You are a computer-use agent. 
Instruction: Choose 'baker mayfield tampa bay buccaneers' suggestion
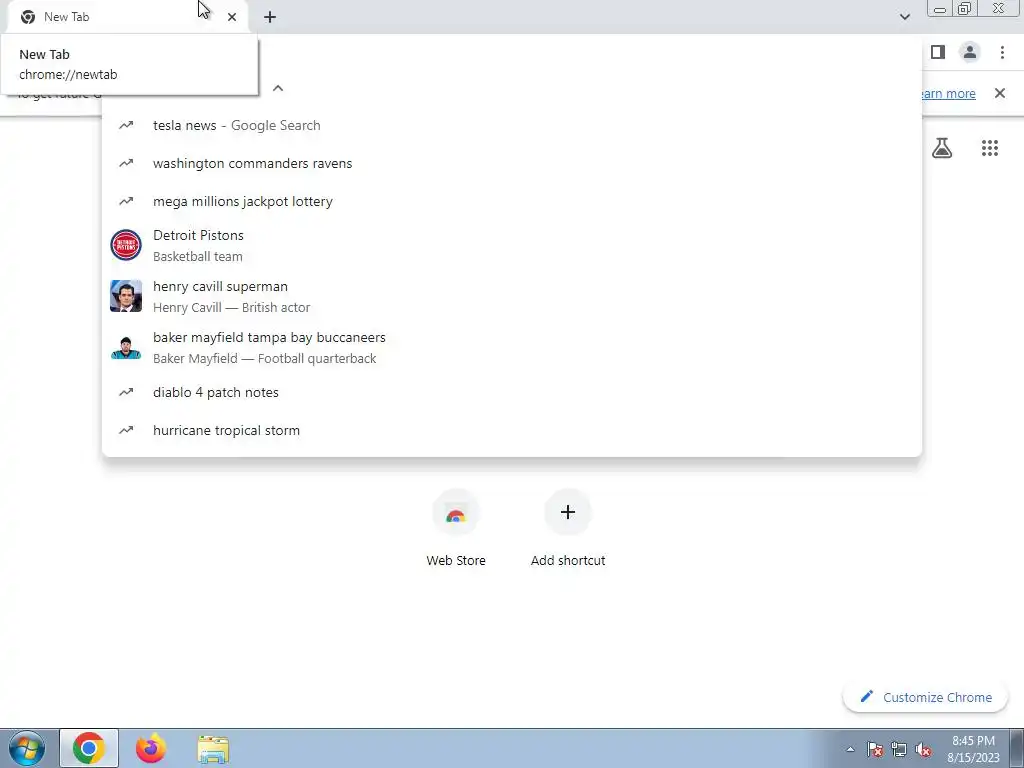511,347
